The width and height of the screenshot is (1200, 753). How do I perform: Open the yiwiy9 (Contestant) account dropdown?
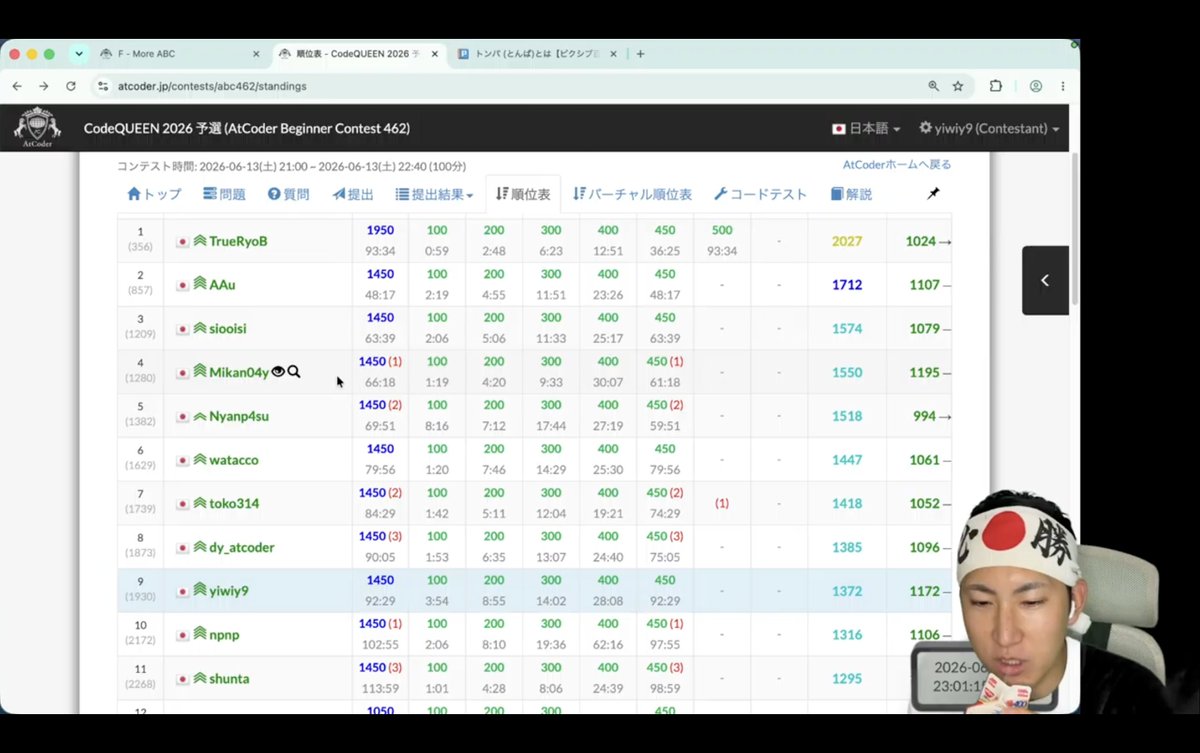pyautogui.click(x=989, y=128)
